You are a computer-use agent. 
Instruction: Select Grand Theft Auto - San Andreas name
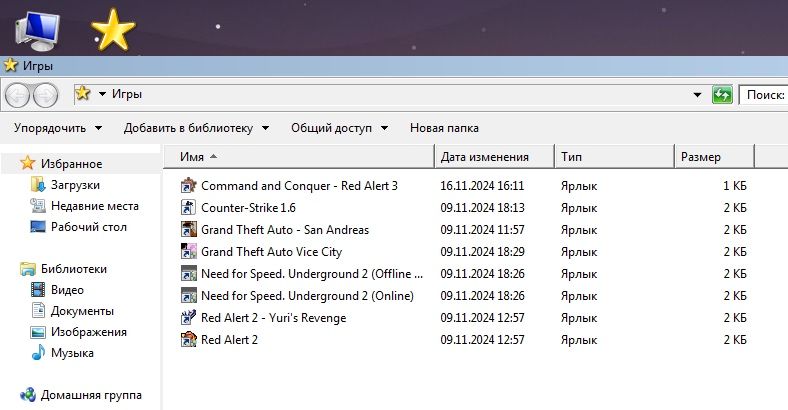click(x=285, y=230)
